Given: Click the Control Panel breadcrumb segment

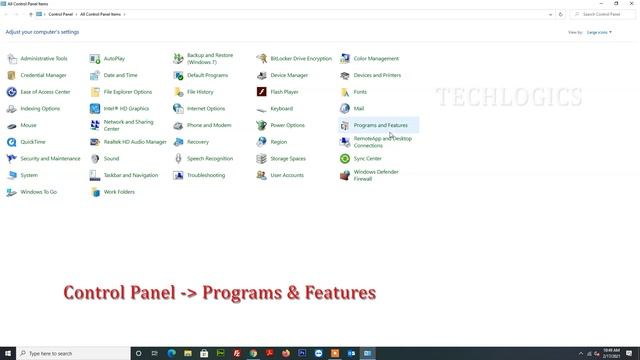Looking at the screenshot, I should [x=60, y=14].
